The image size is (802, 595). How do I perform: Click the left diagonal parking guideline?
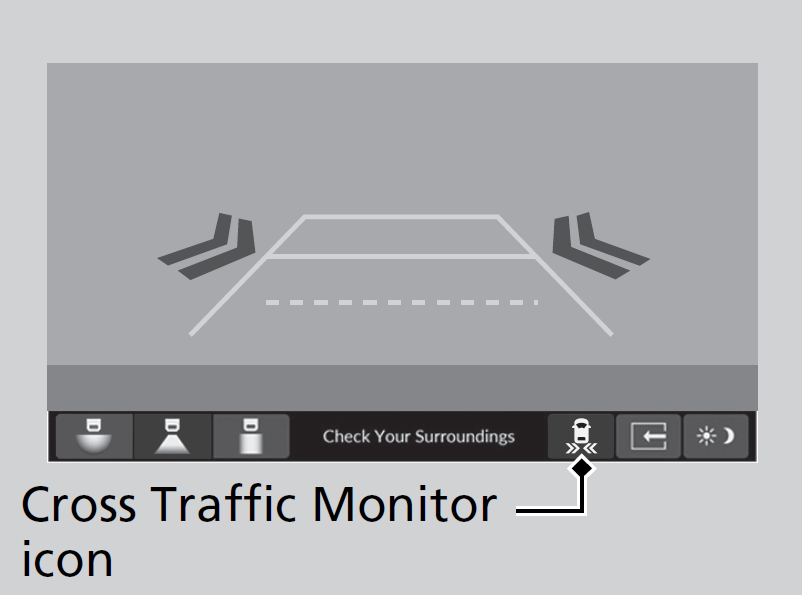pyautogui.click(x=247, y=275)
